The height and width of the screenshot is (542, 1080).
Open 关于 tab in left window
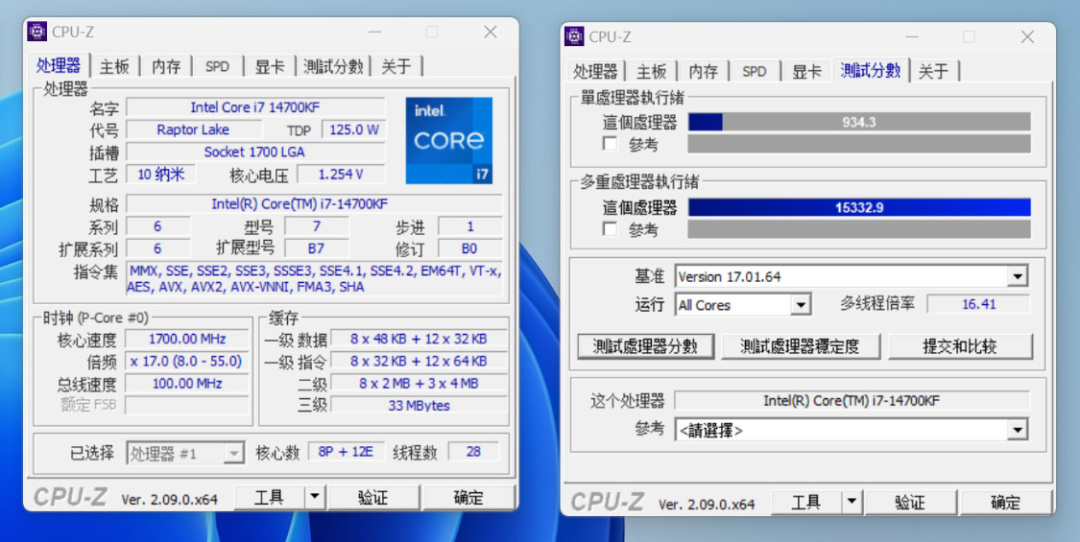[x=396, y=66]
